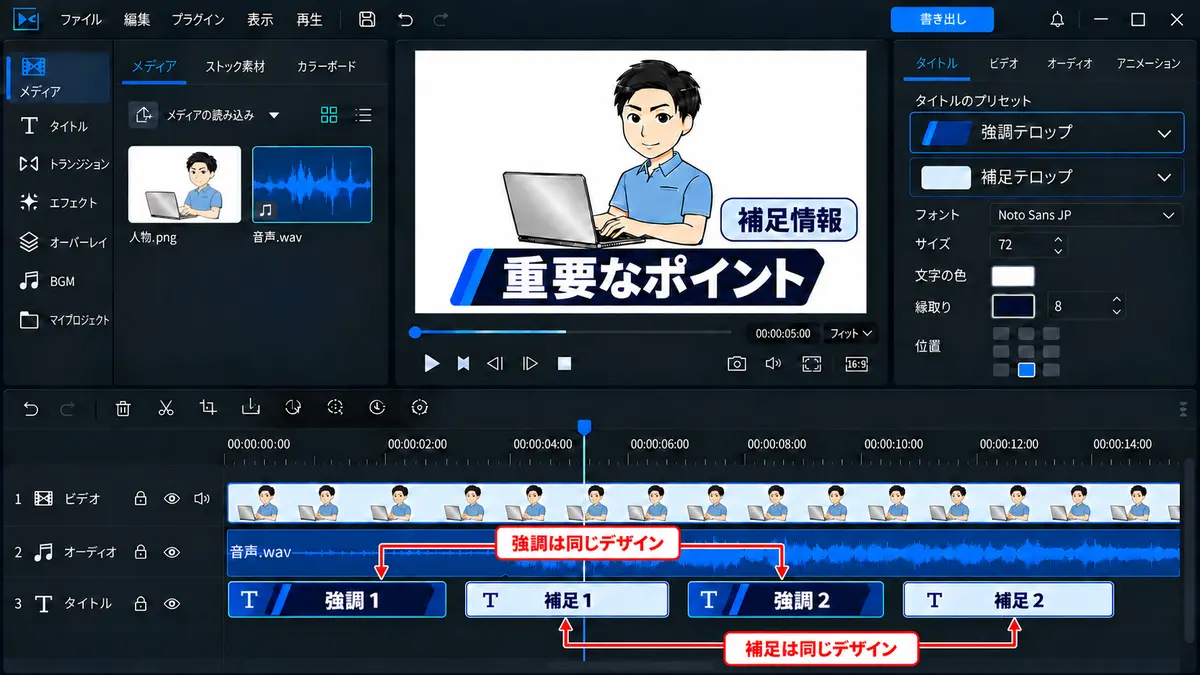Undo using top bar arrow icon

[x=405, y=20]
